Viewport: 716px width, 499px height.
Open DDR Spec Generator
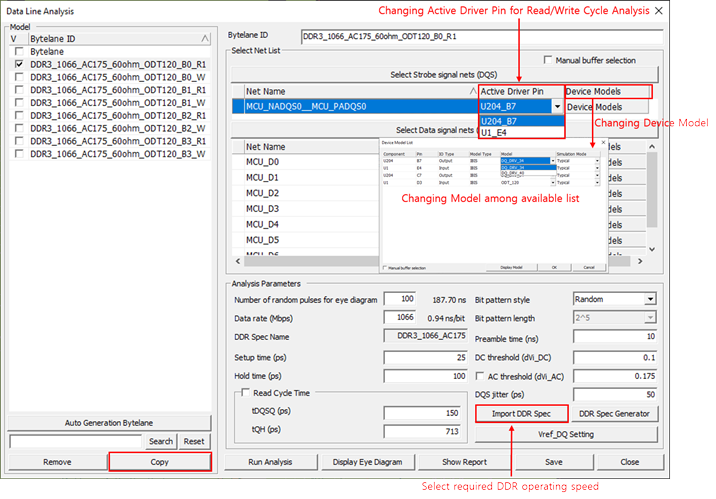[616, 413]
